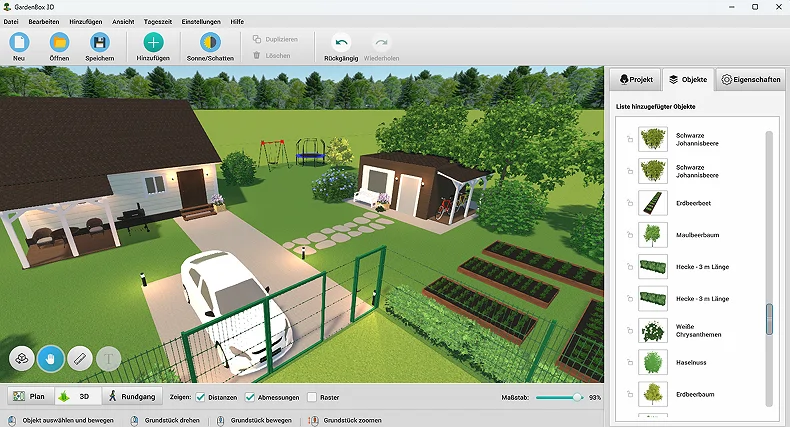Select first Schwarze Johannisbeere thumbnail
Viewport: 790px width, 427px height.
click(652, 139)
